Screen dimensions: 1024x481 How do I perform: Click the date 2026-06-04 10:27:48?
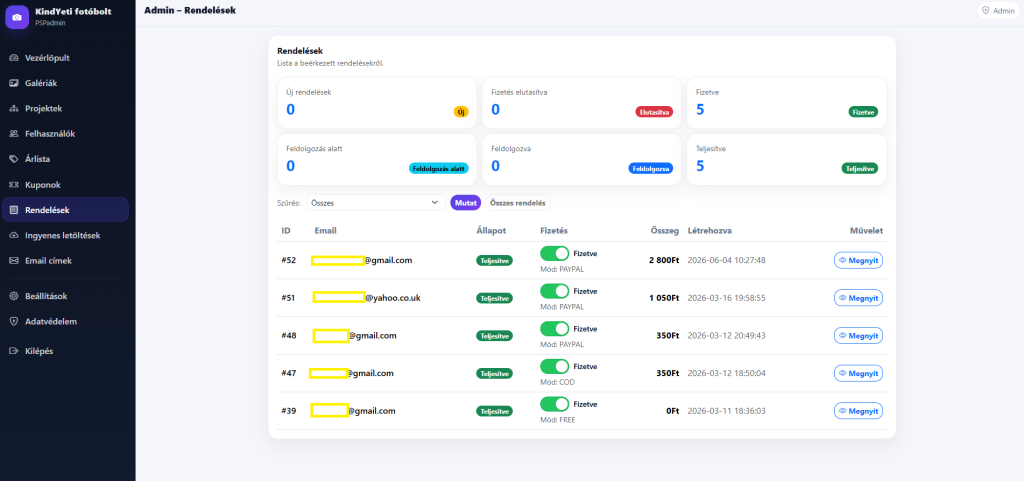pyautogui.click(x=726, y=260)
